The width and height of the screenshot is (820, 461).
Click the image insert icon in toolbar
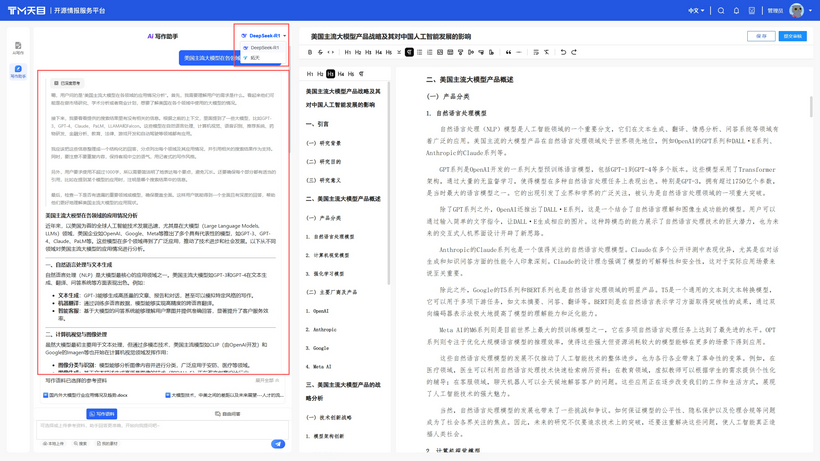coord(440,52)
